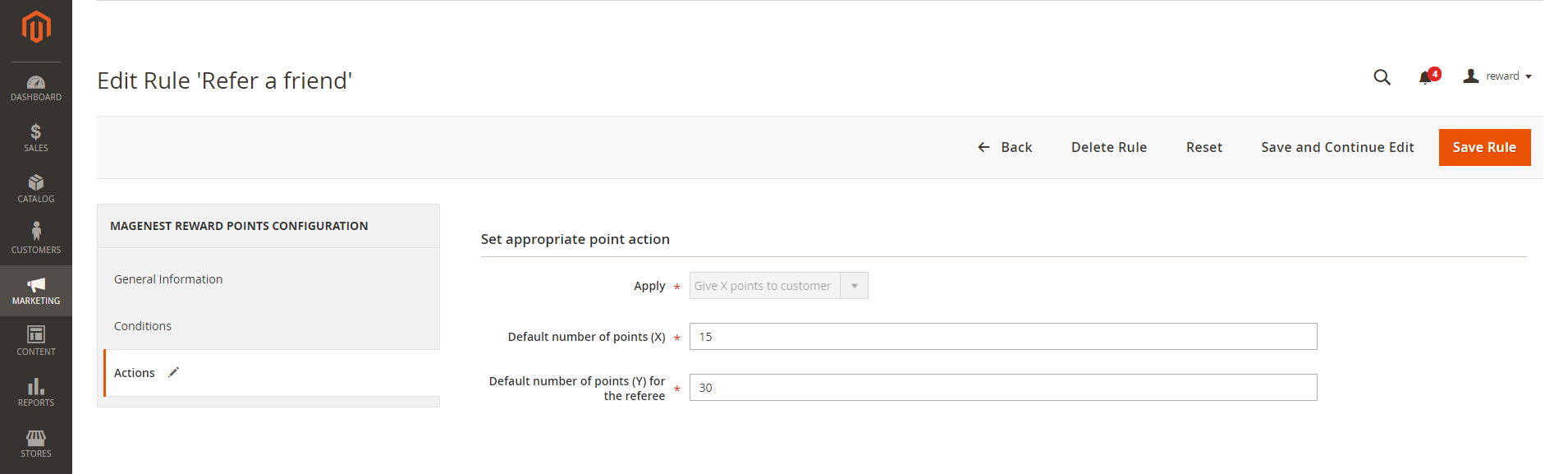1568x474 pixels.
Task: Focus the Default number of points (X) field
Action: click(1002, 337)
